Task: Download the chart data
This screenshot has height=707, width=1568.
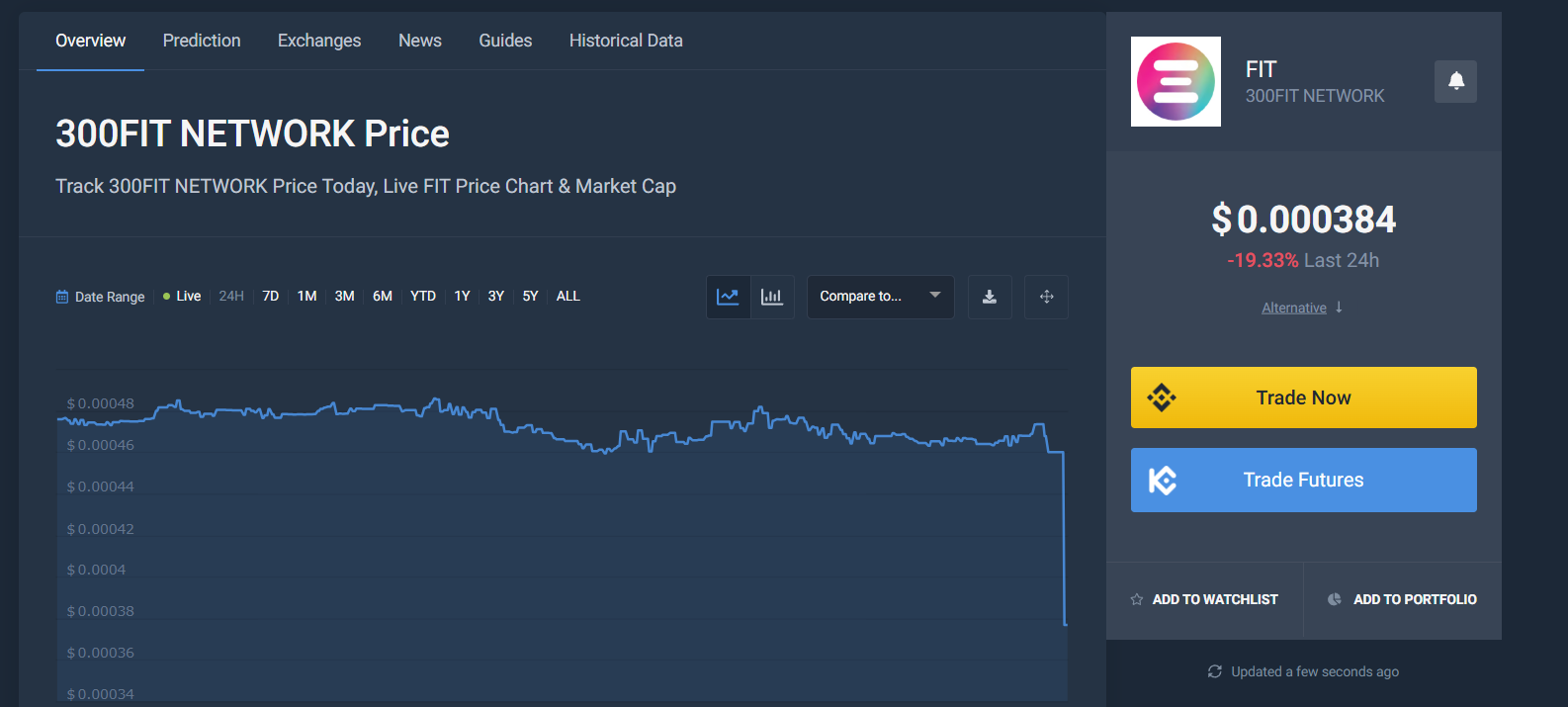Action: (x=989, y=297)
